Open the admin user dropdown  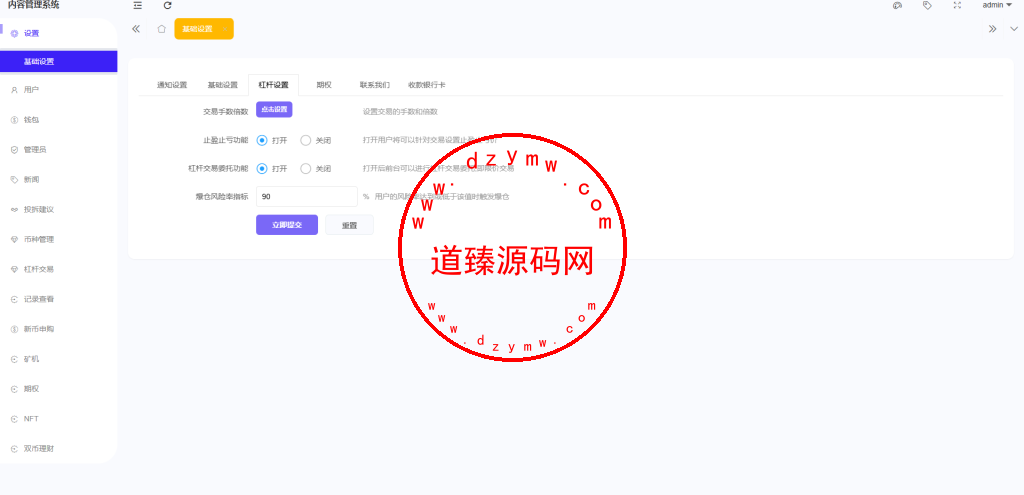coord(997,5)
